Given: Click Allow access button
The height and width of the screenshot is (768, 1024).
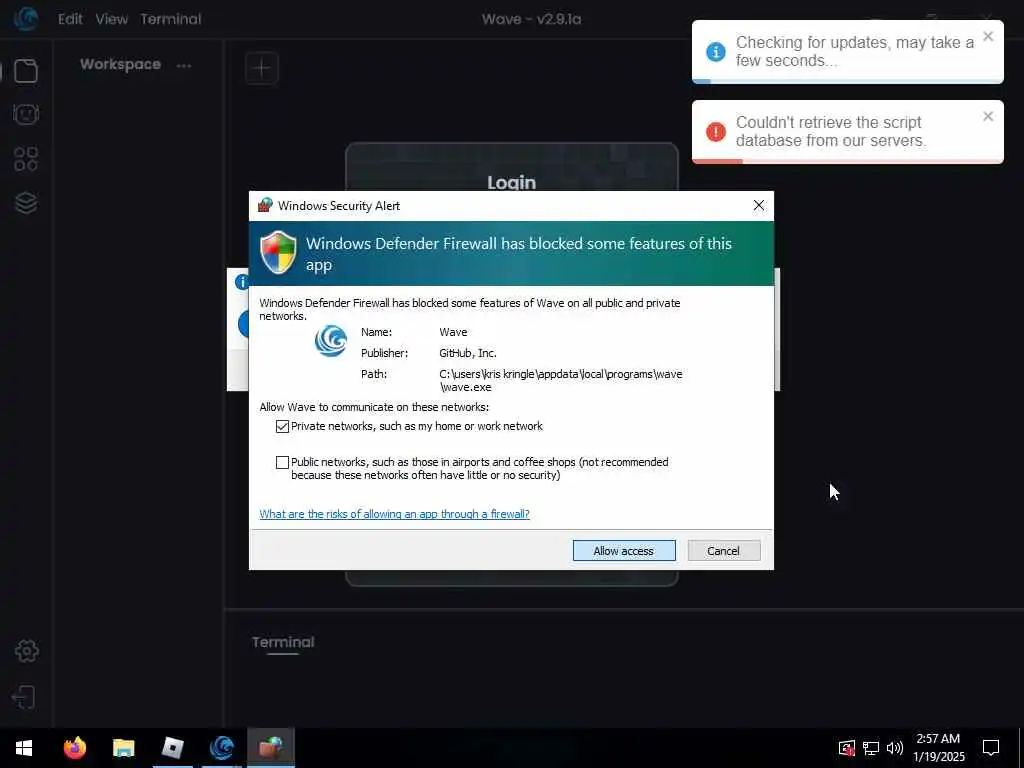Looking at the screenshot, I should pyautogui.click(x=624, y=551).
